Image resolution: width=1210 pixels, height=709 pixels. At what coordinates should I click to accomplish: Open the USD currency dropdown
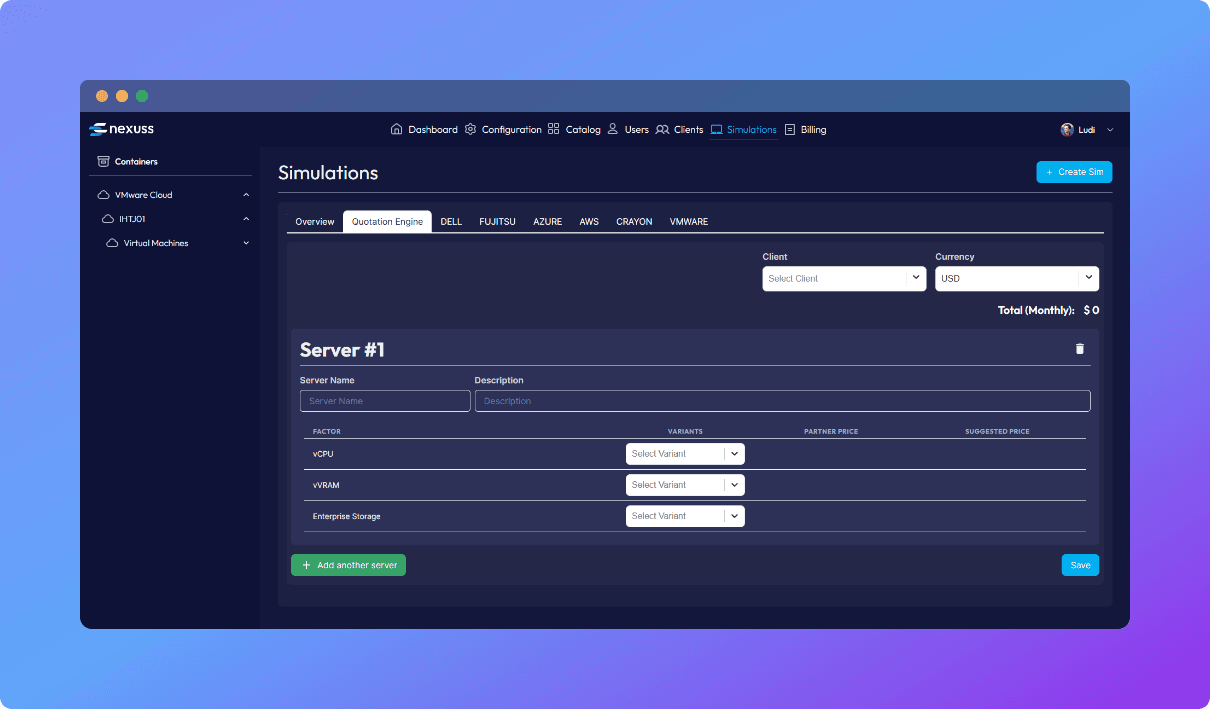point(1016,279)
